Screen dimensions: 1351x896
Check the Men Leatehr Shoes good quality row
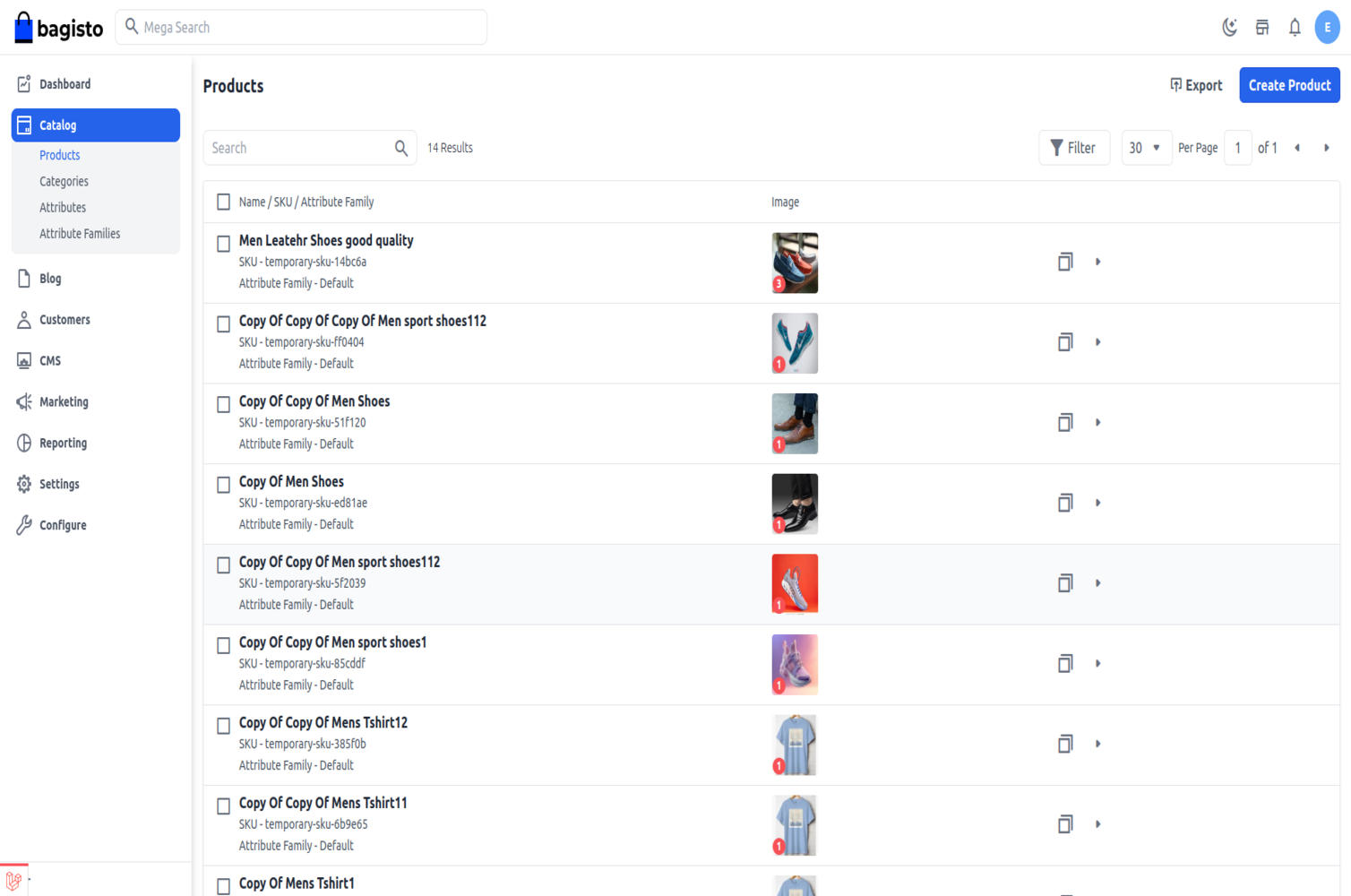click(x=224, y=244)
